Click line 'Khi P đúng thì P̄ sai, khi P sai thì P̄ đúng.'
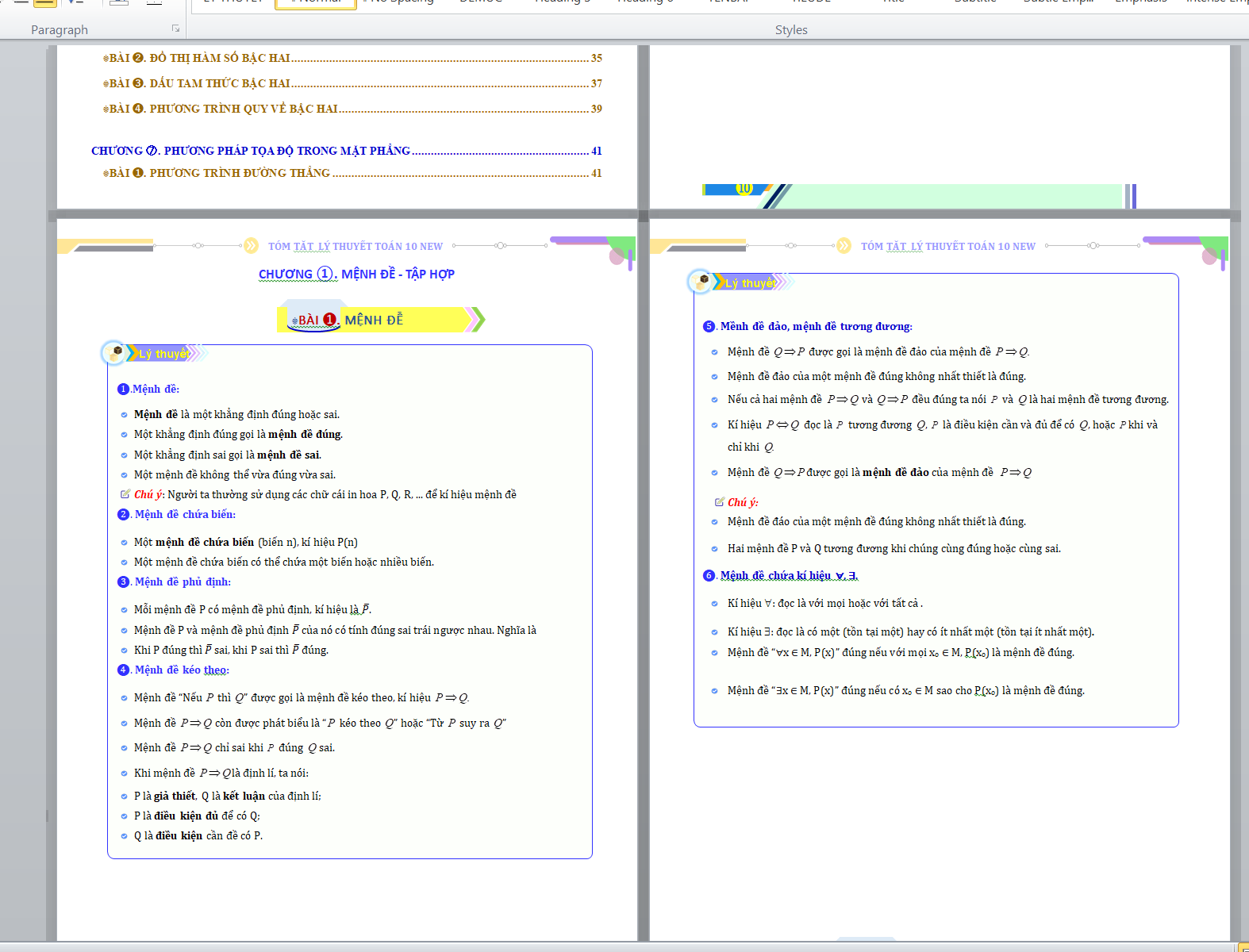The width and height of the screenshot is (1249, 952). pyautogui.click(x=231, y=650)
